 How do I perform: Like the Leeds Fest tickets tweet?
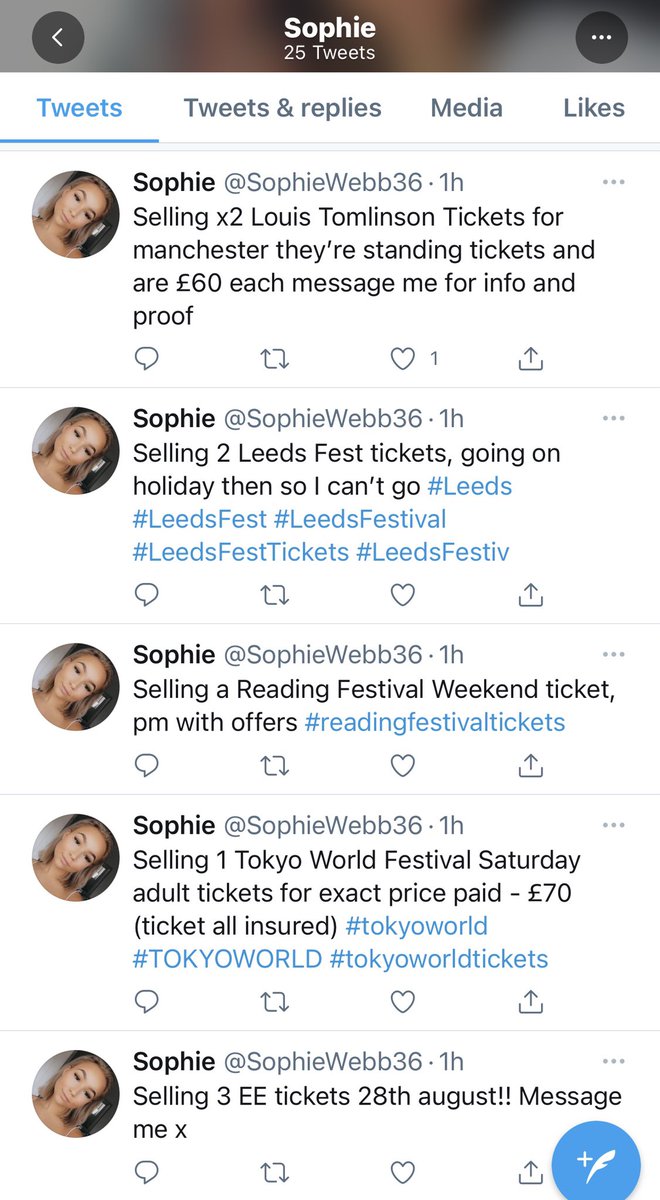pos(403,595)
